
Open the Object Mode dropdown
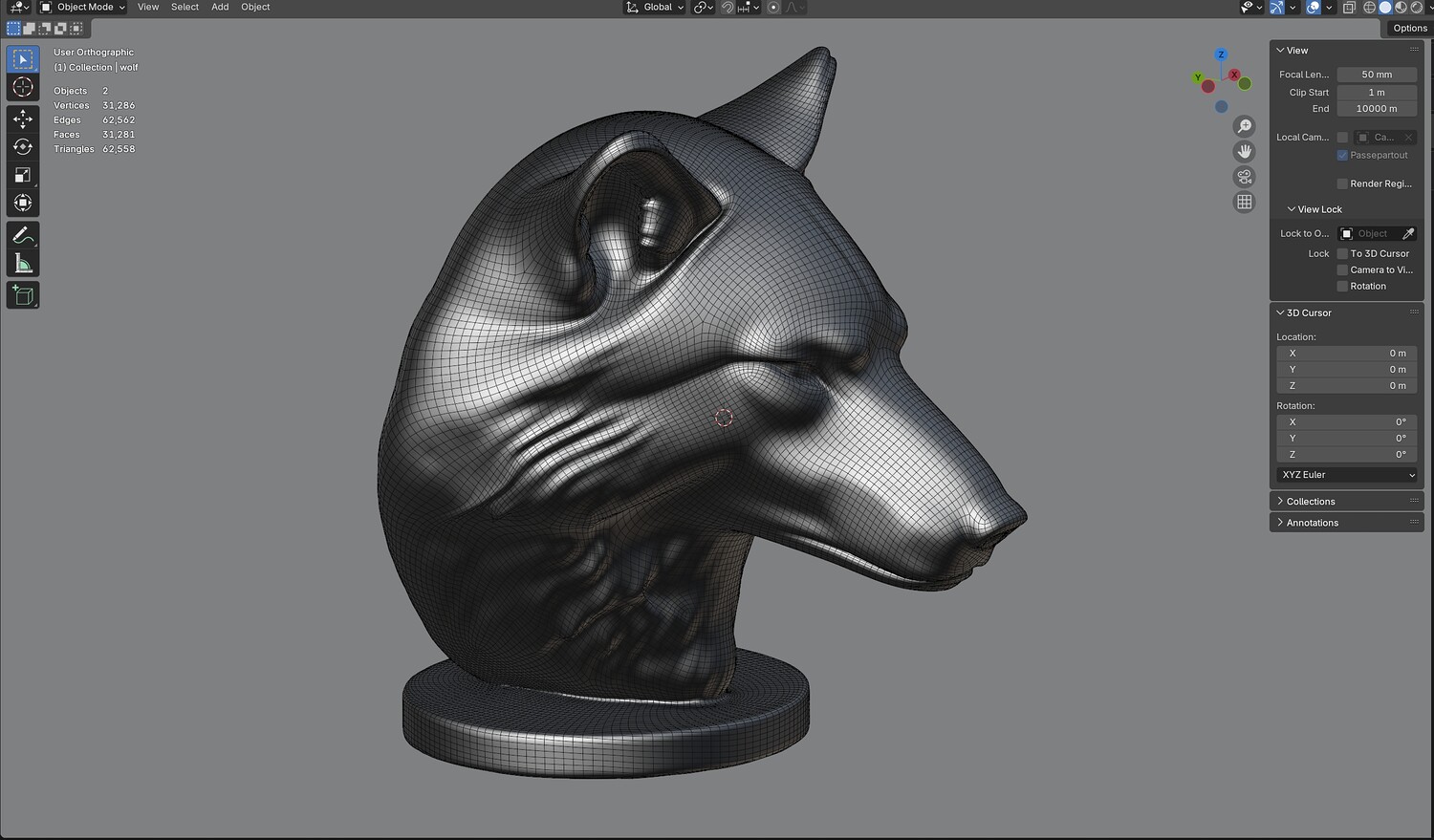[x=83, y=7]
